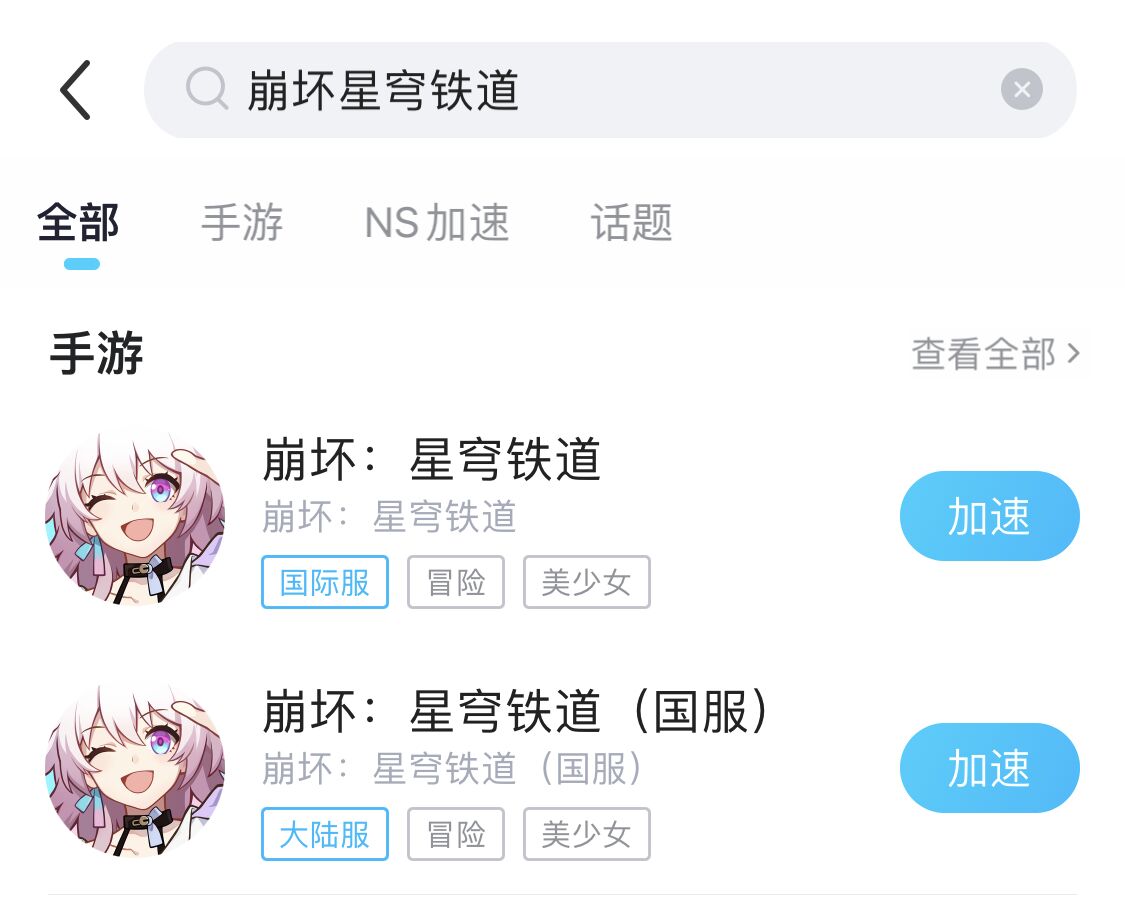Select the 全部 tab
The width and height of the screenshot is (1125, 913).
point(78,222)
